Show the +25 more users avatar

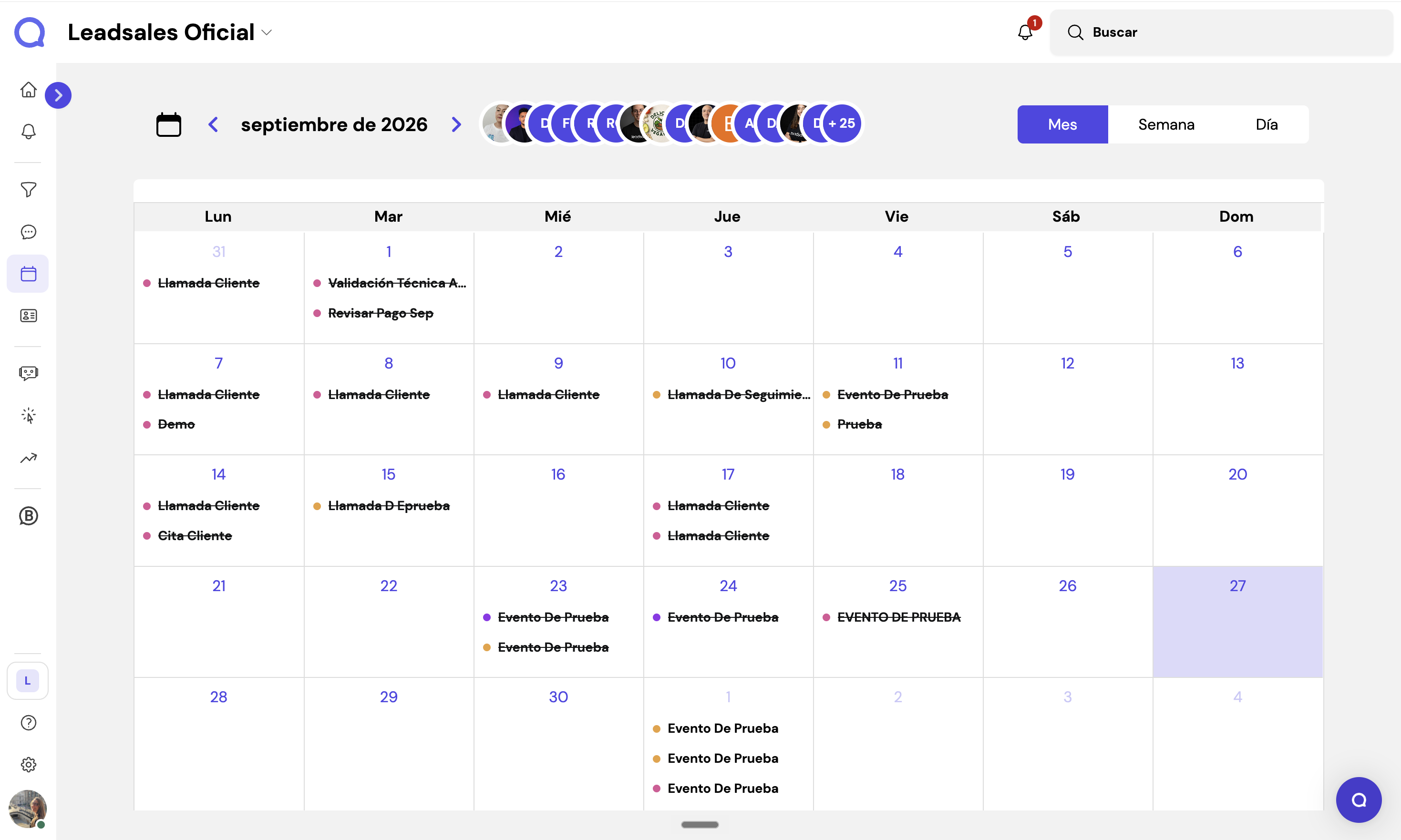[842, 123]
